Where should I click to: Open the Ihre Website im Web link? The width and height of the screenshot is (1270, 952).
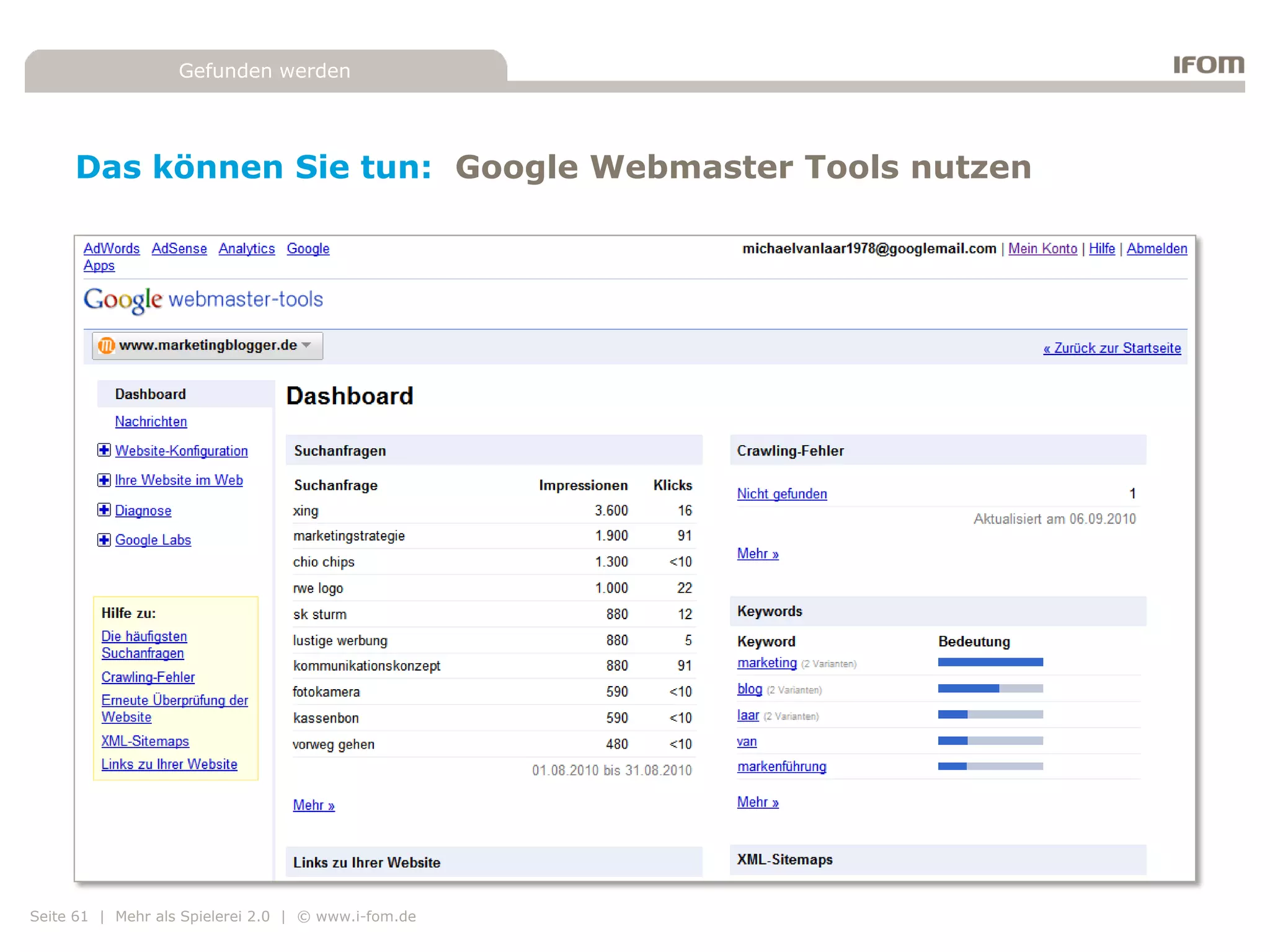click(x=179, y=480)
